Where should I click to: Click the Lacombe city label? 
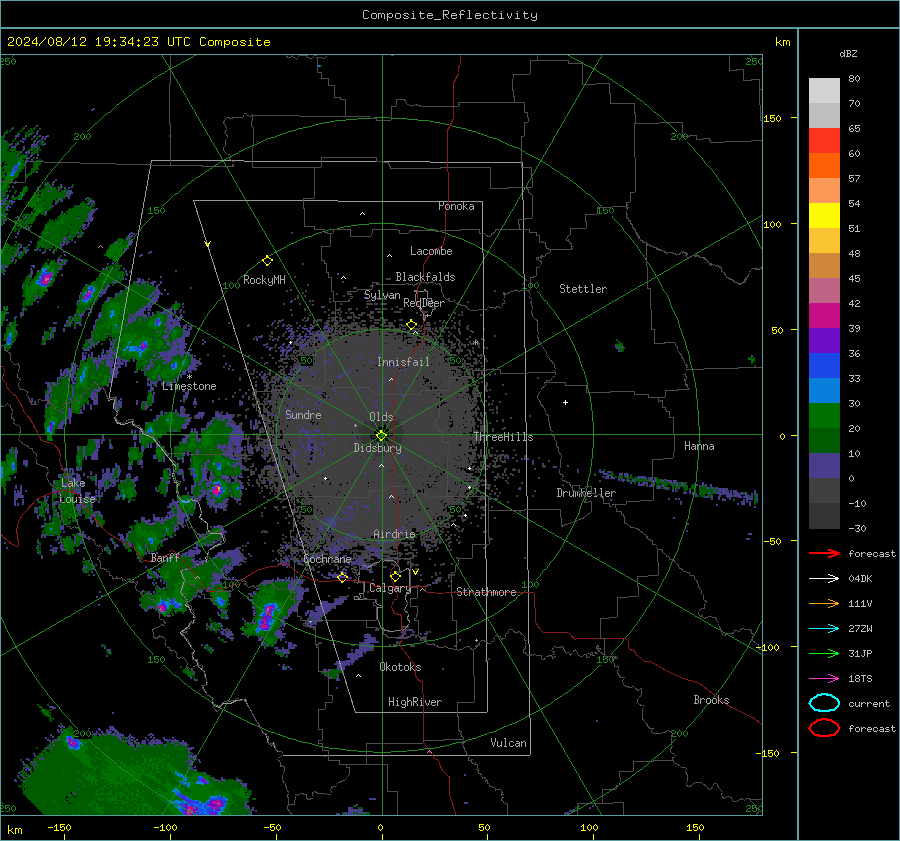[431, 251]
